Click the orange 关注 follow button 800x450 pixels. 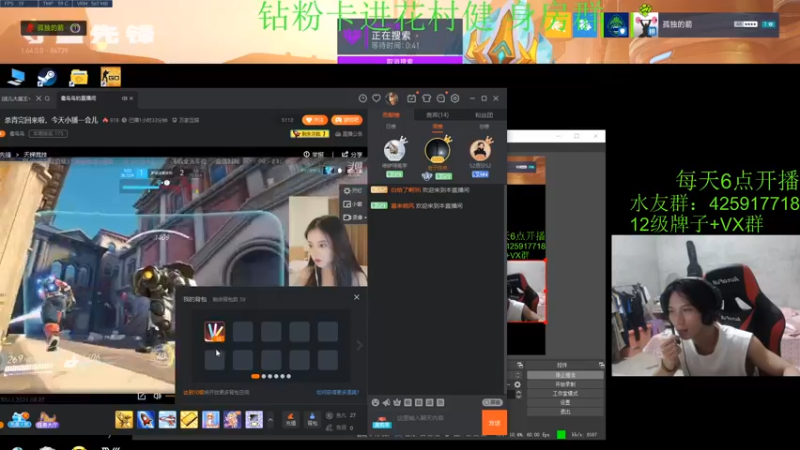point(315,120)
